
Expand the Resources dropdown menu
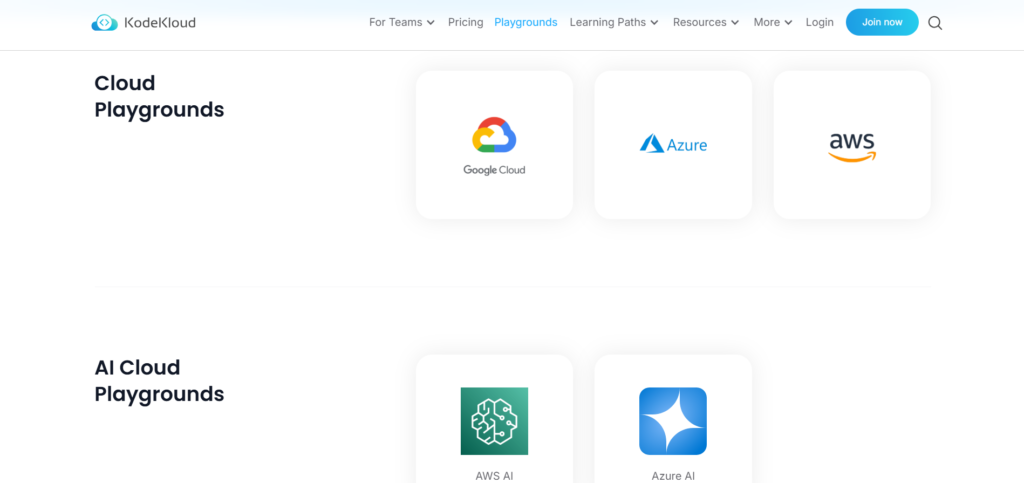(x=706, y=22)
